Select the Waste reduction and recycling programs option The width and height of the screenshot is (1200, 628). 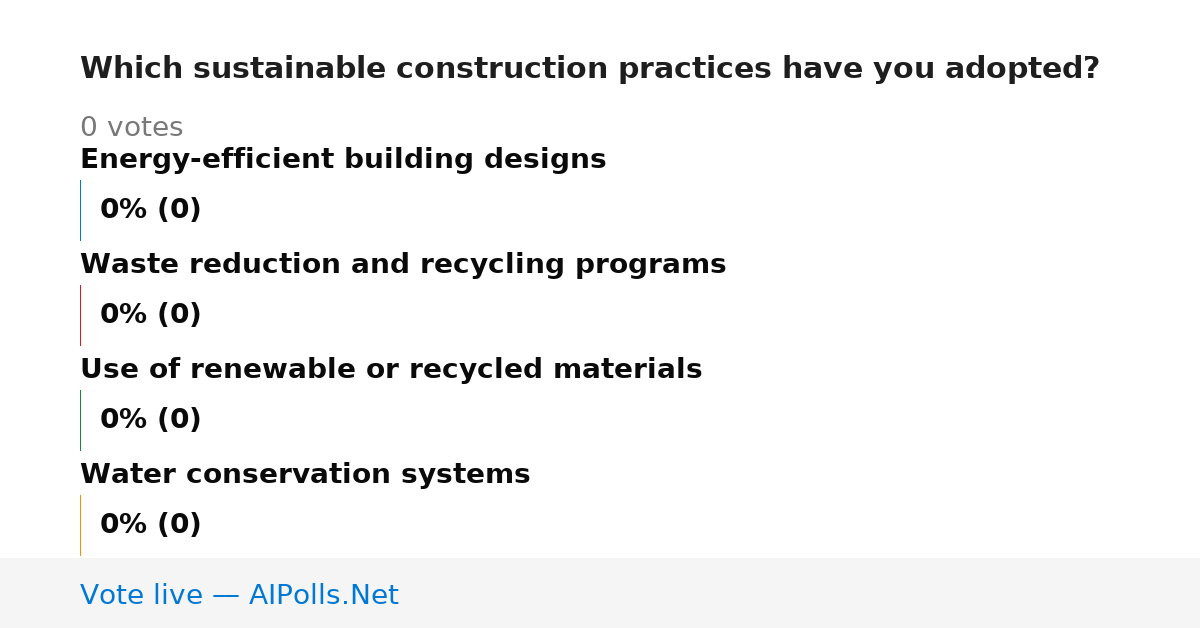[x=403, y=264]
